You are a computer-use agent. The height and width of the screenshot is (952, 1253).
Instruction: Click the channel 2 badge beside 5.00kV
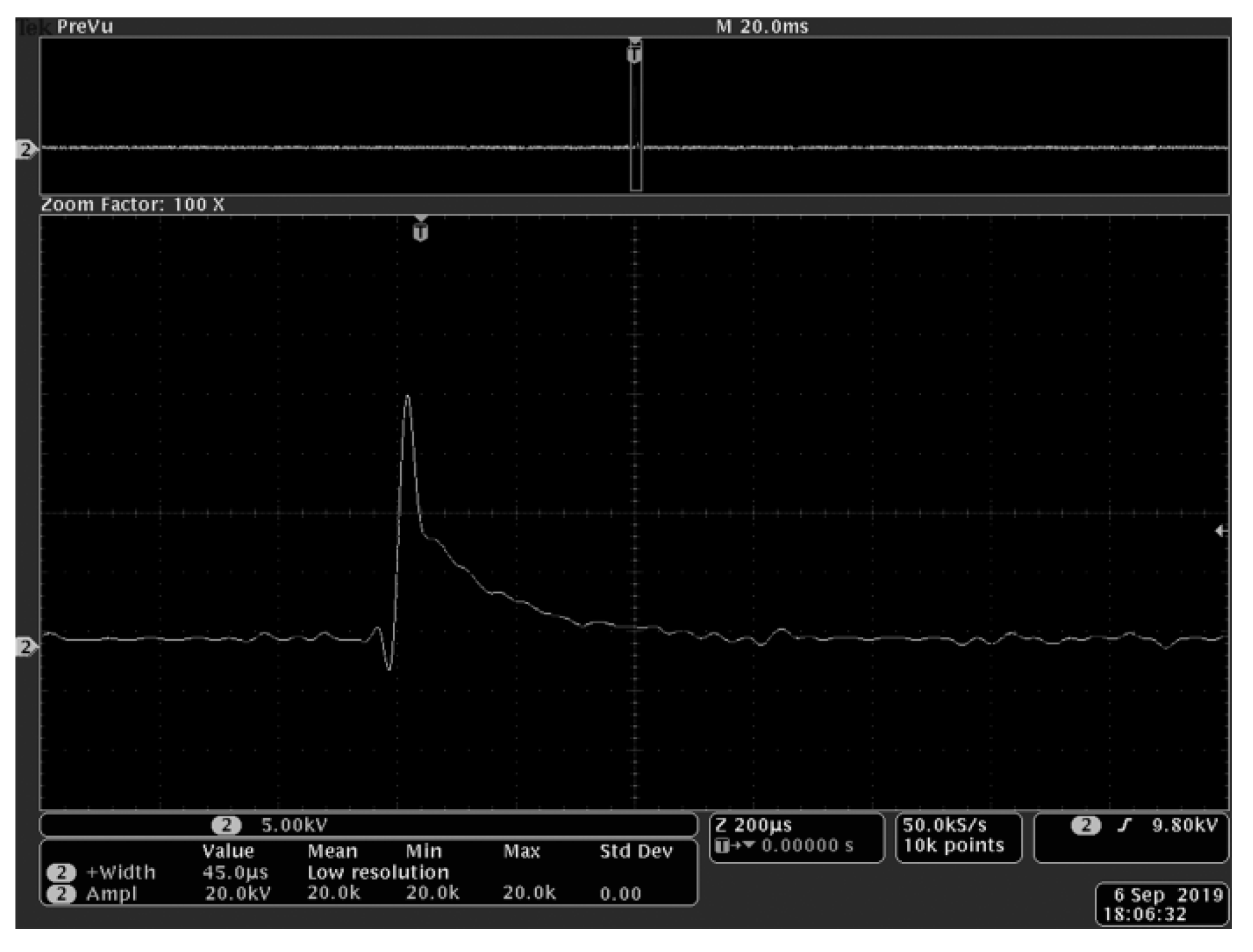(226, 825)
